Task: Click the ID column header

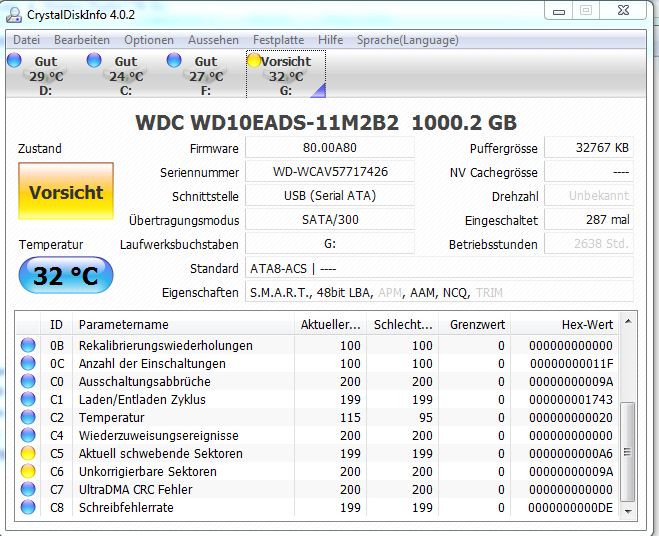Action: [56, 325]
